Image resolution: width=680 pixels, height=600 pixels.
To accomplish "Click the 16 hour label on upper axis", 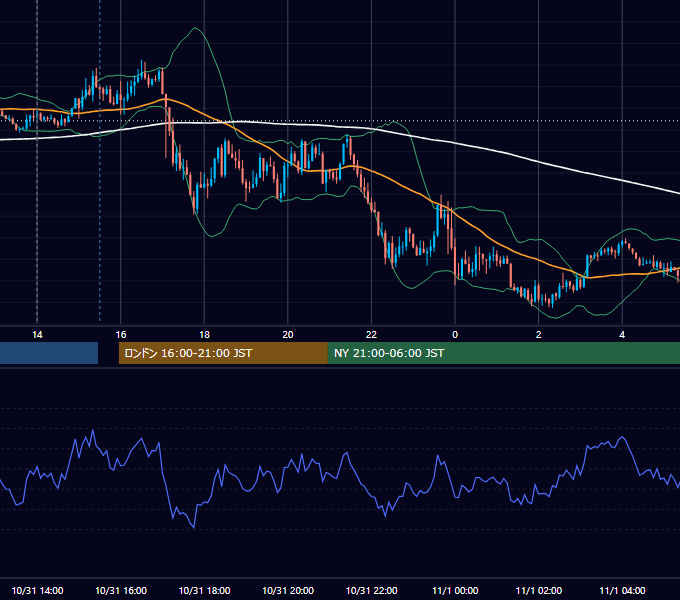I will 121,335.
